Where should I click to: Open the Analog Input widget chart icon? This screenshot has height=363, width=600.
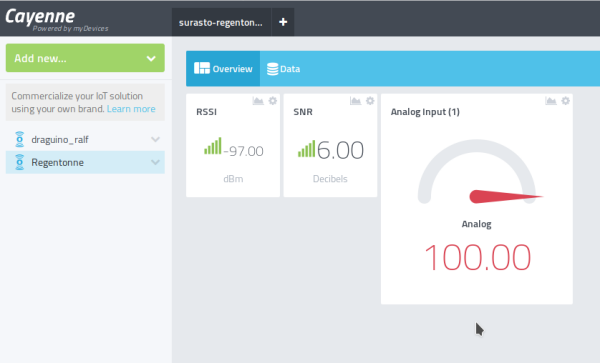tap(551, 101)
